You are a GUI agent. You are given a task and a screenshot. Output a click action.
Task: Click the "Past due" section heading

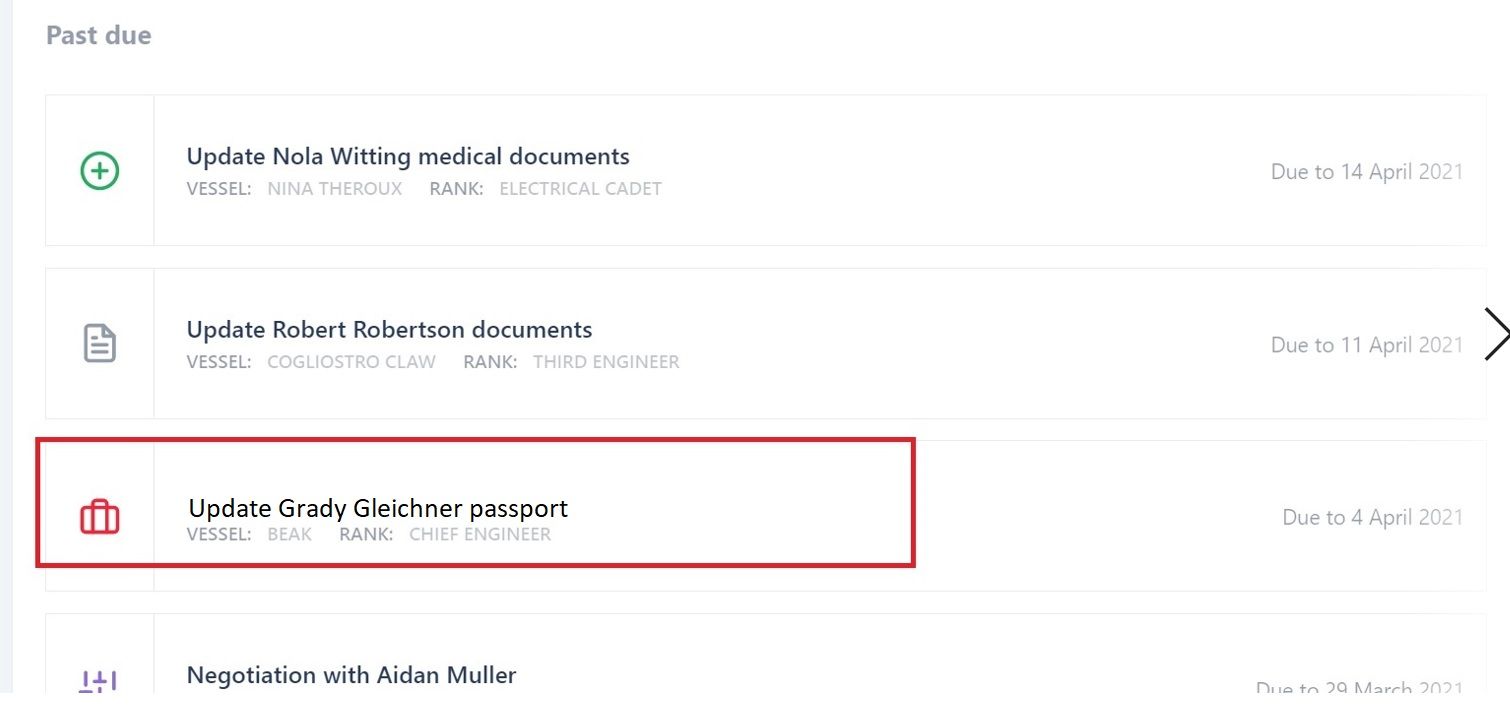tap(98, 36)
